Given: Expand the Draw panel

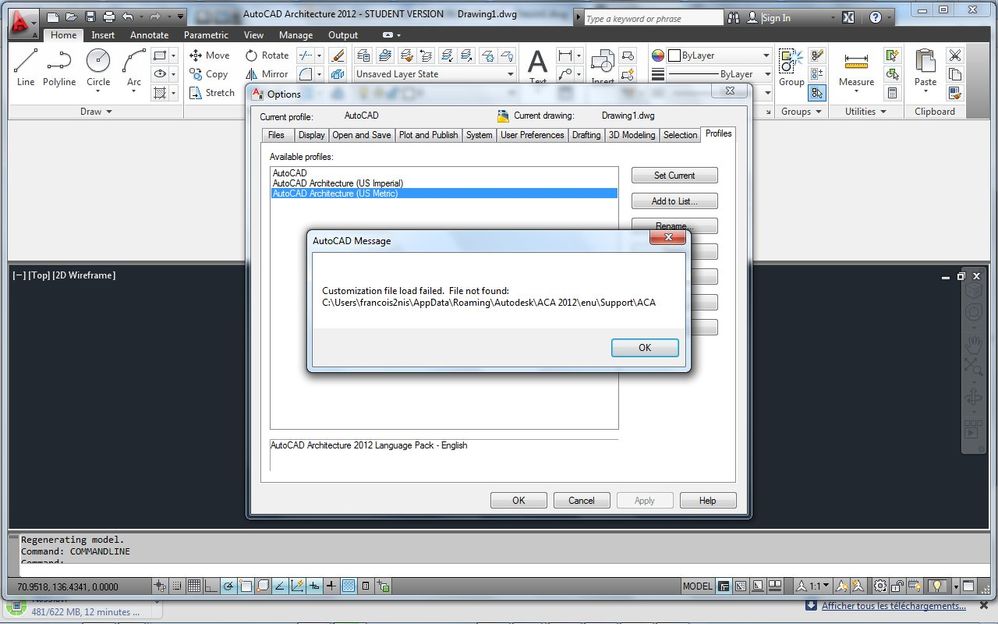Looking at the screenshot, I should click(x=96, y=111).
